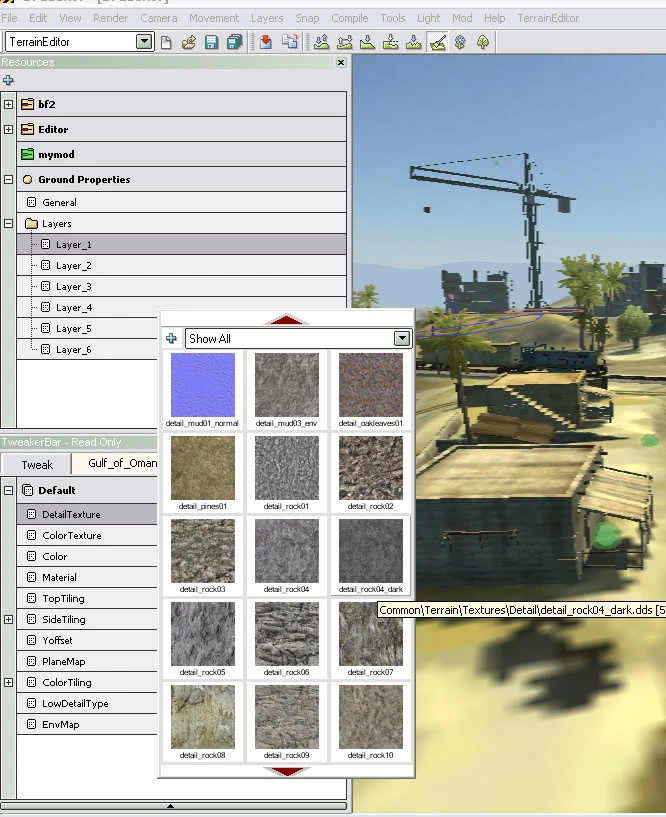Select the ColorTexture property row
This screenshot has width=666, height=817.
click(87, 536)
